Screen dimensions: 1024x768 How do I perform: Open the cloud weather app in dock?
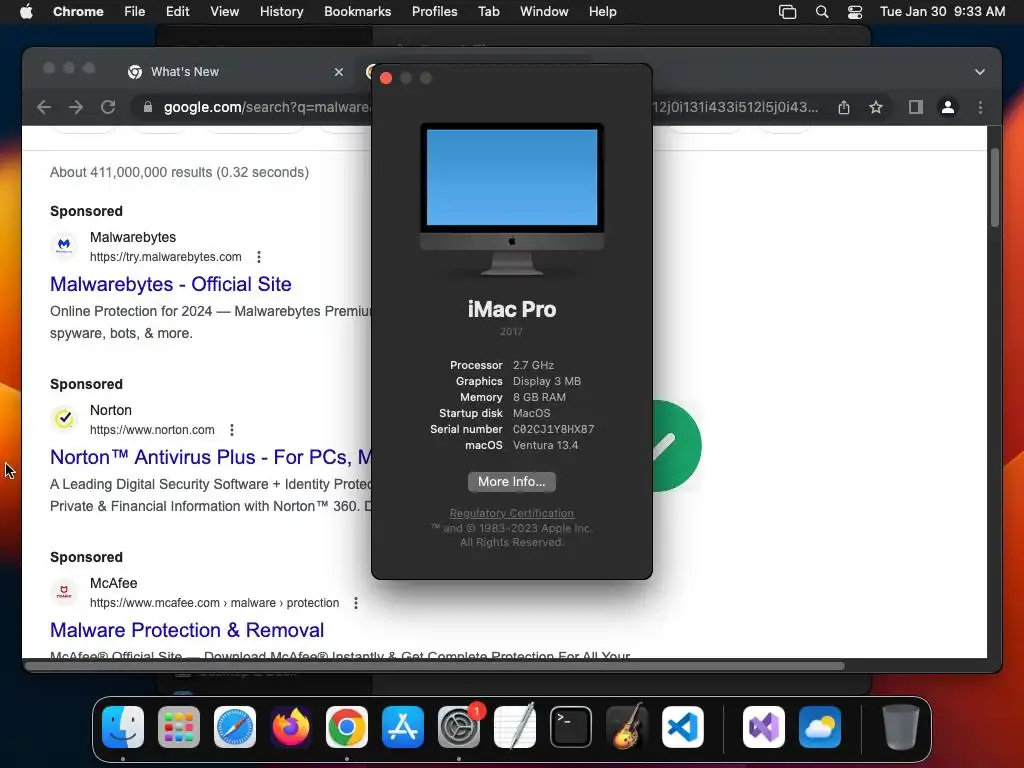click(820, 727)
